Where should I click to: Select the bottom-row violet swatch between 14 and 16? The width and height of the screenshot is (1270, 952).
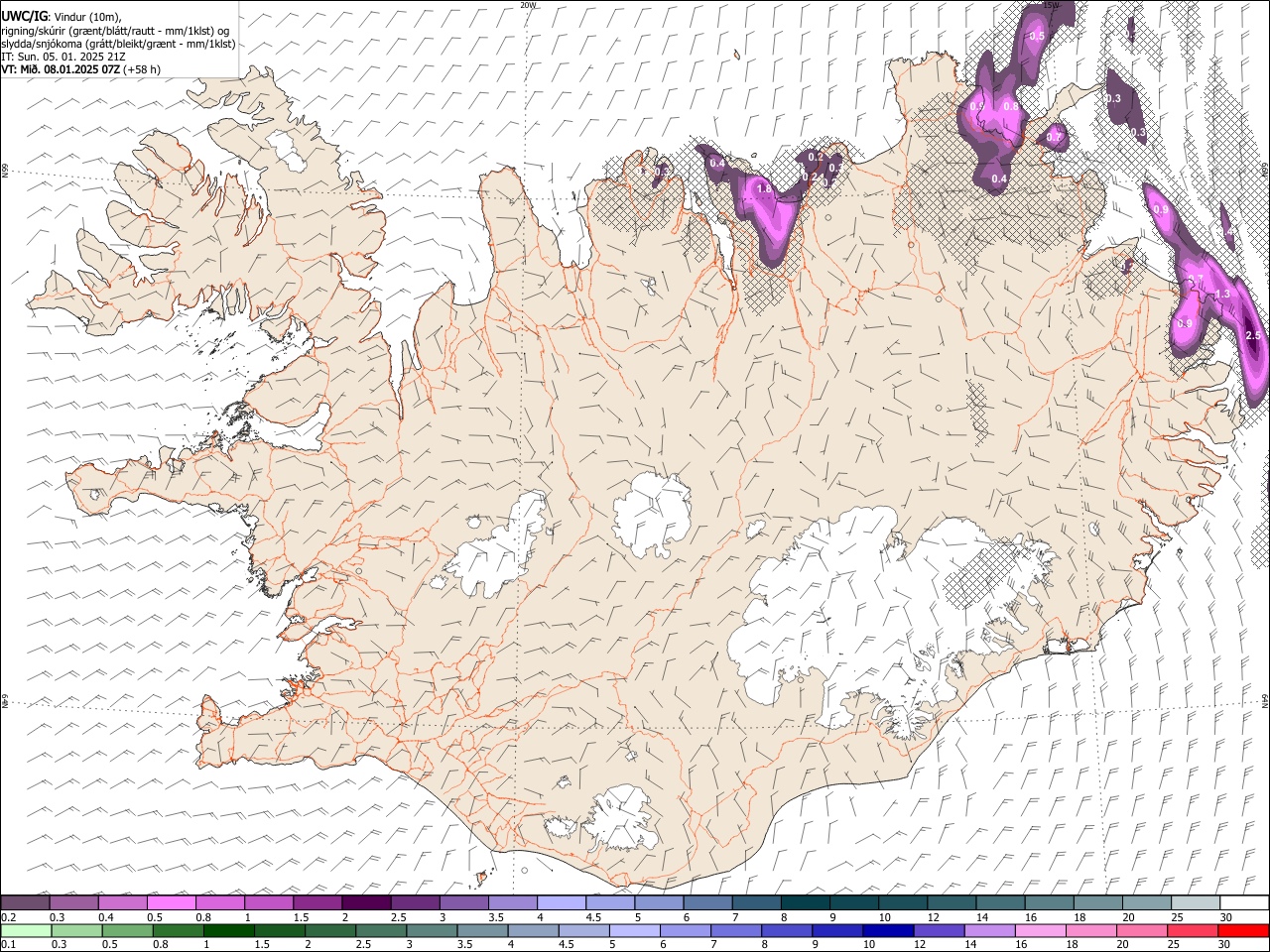(988, 930)
